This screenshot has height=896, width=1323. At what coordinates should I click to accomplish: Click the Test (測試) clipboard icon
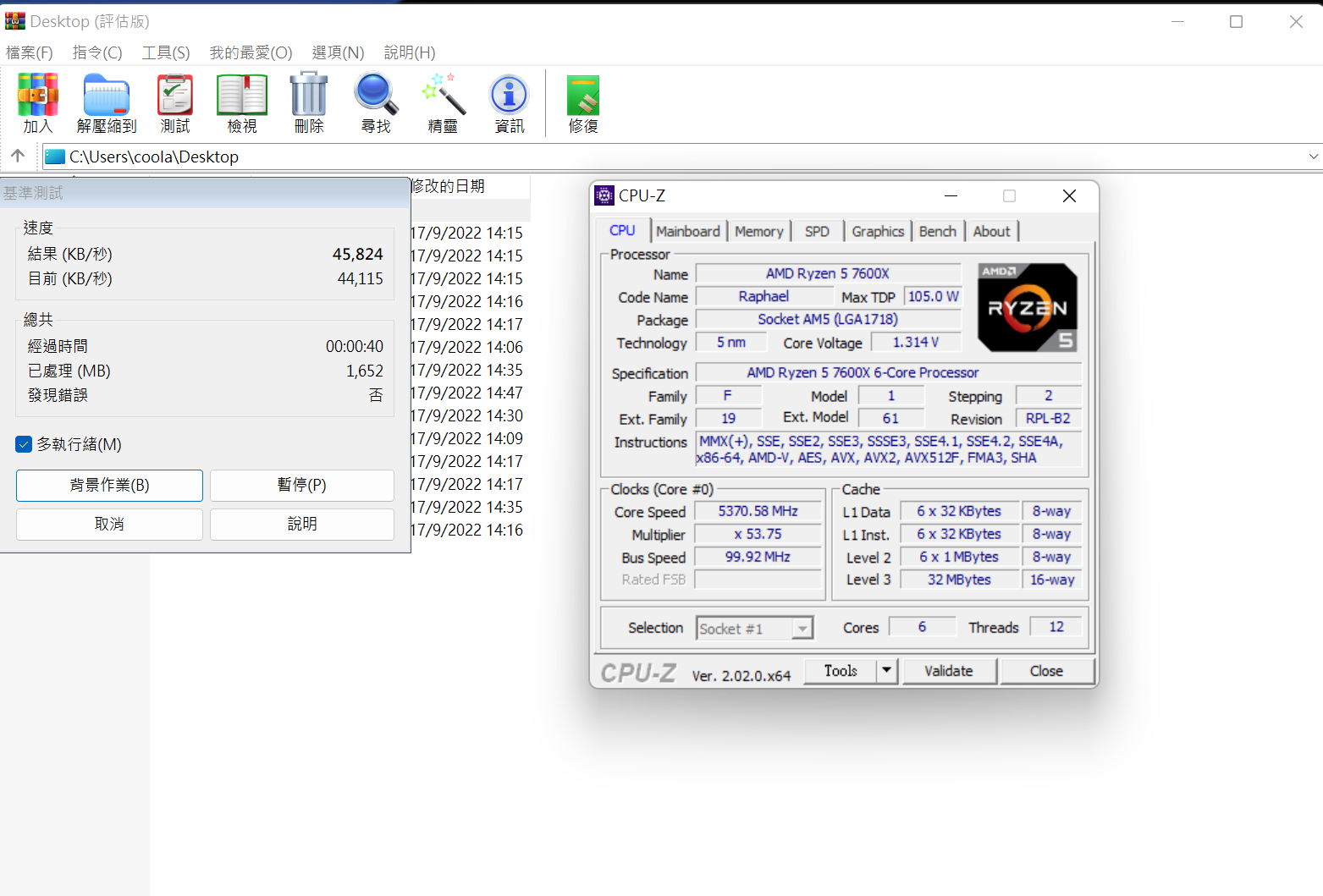pos(175,94)
